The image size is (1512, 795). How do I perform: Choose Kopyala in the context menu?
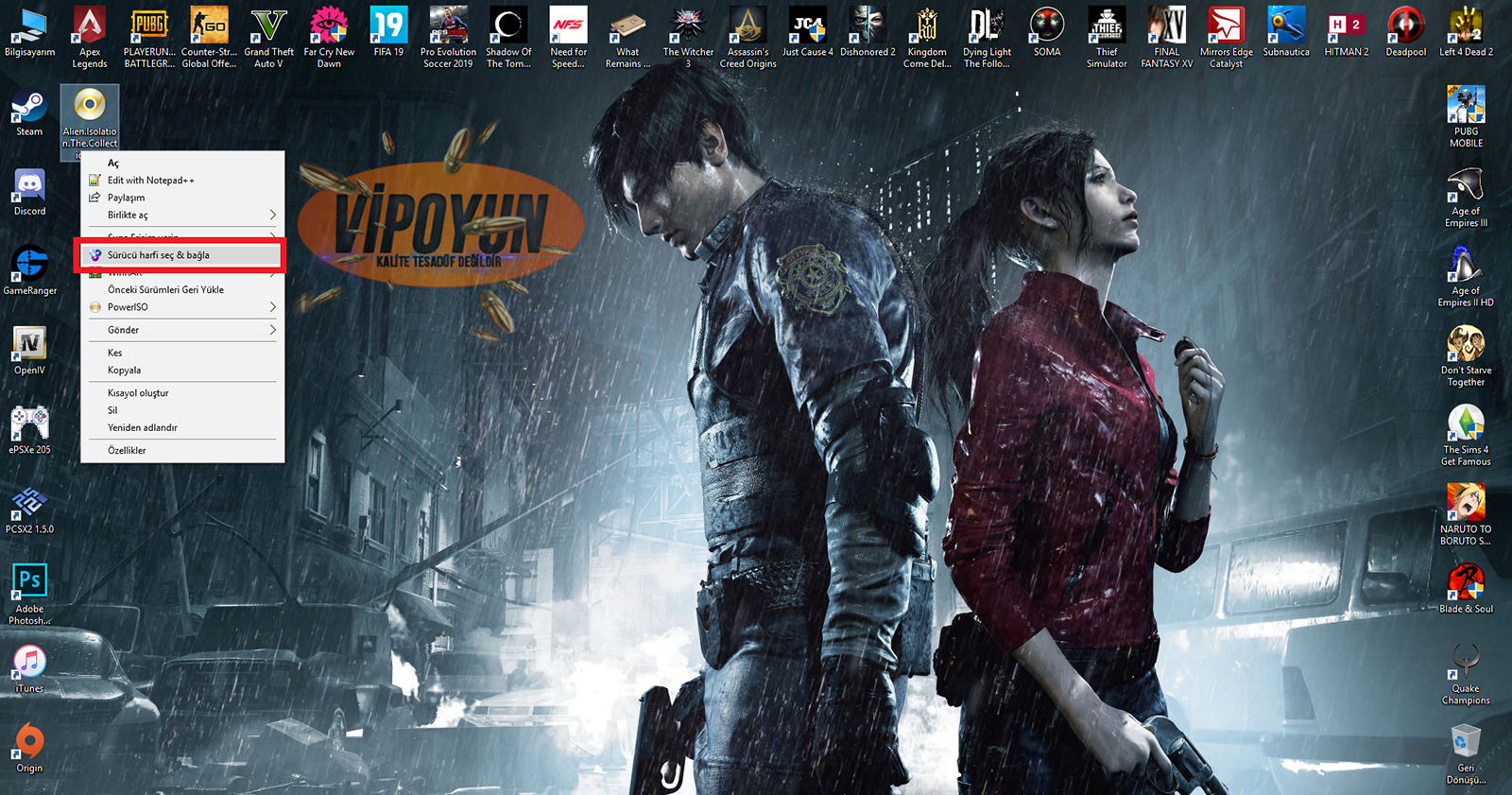tap(182, 371)
